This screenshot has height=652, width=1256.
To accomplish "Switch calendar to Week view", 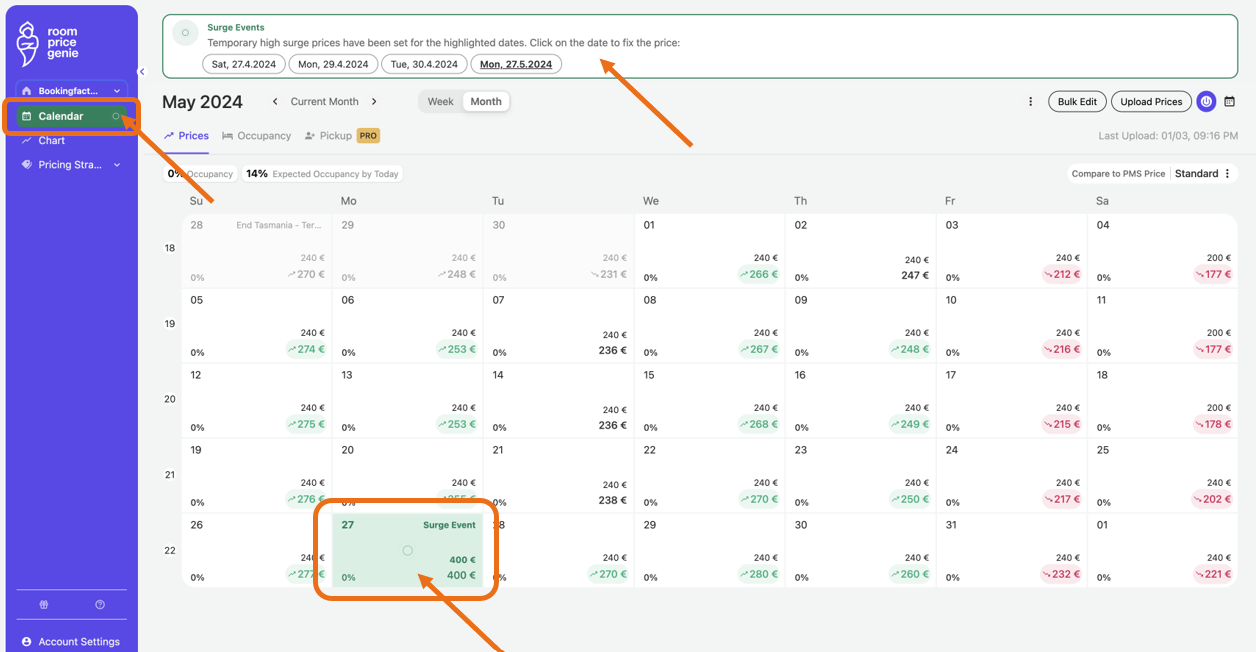I will pyautogui.click(x=440, y=102).
